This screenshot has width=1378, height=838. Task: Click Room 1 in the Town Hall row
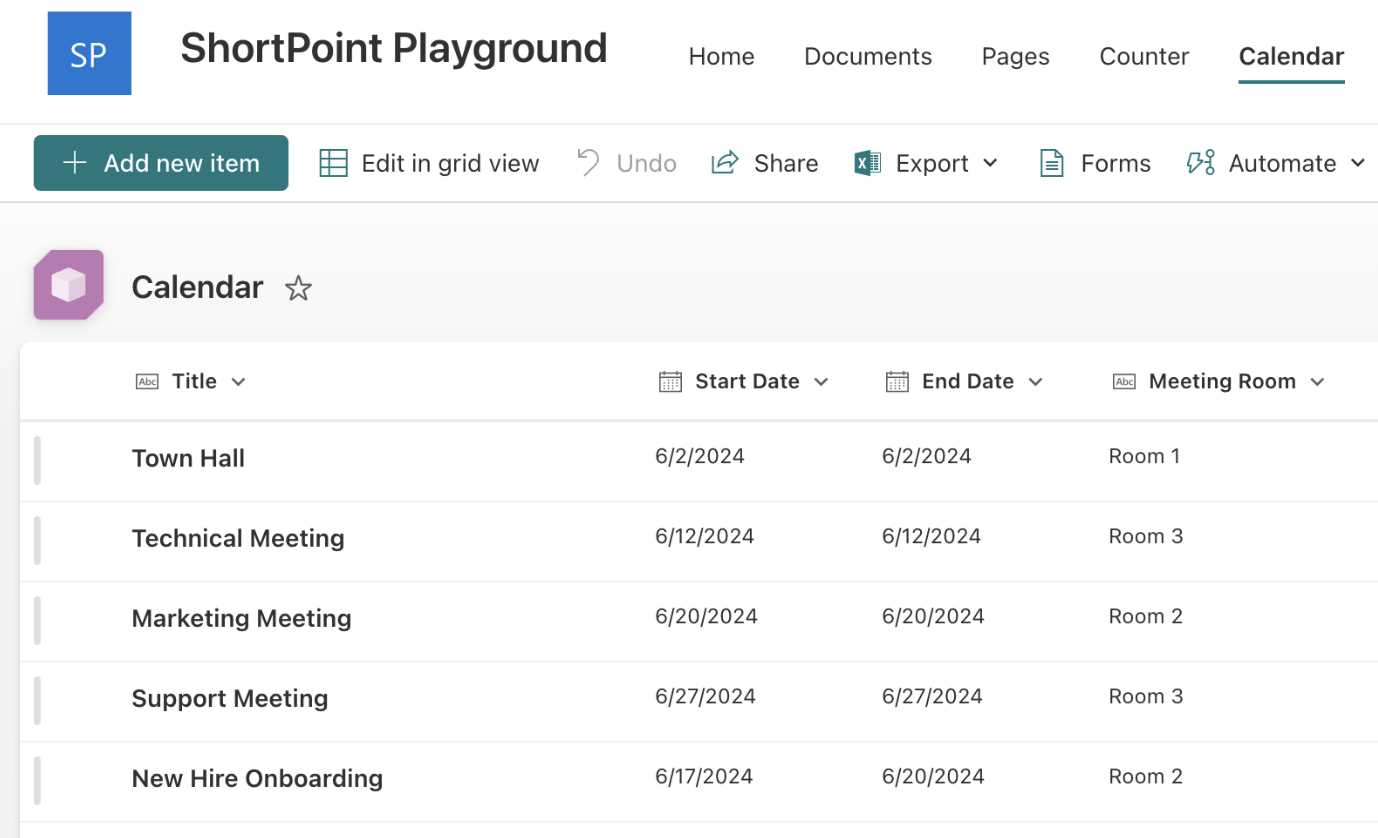(x=1144, y=456)
